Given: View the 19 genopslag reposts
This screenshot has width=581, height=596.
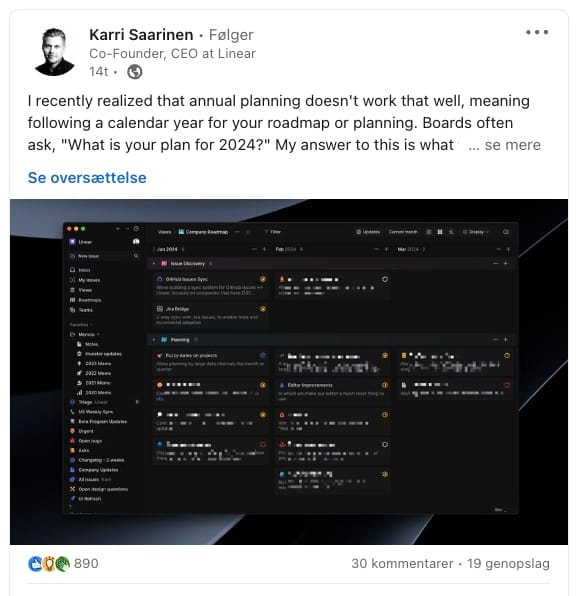Looking at the screenshot, I should (508, 563).
